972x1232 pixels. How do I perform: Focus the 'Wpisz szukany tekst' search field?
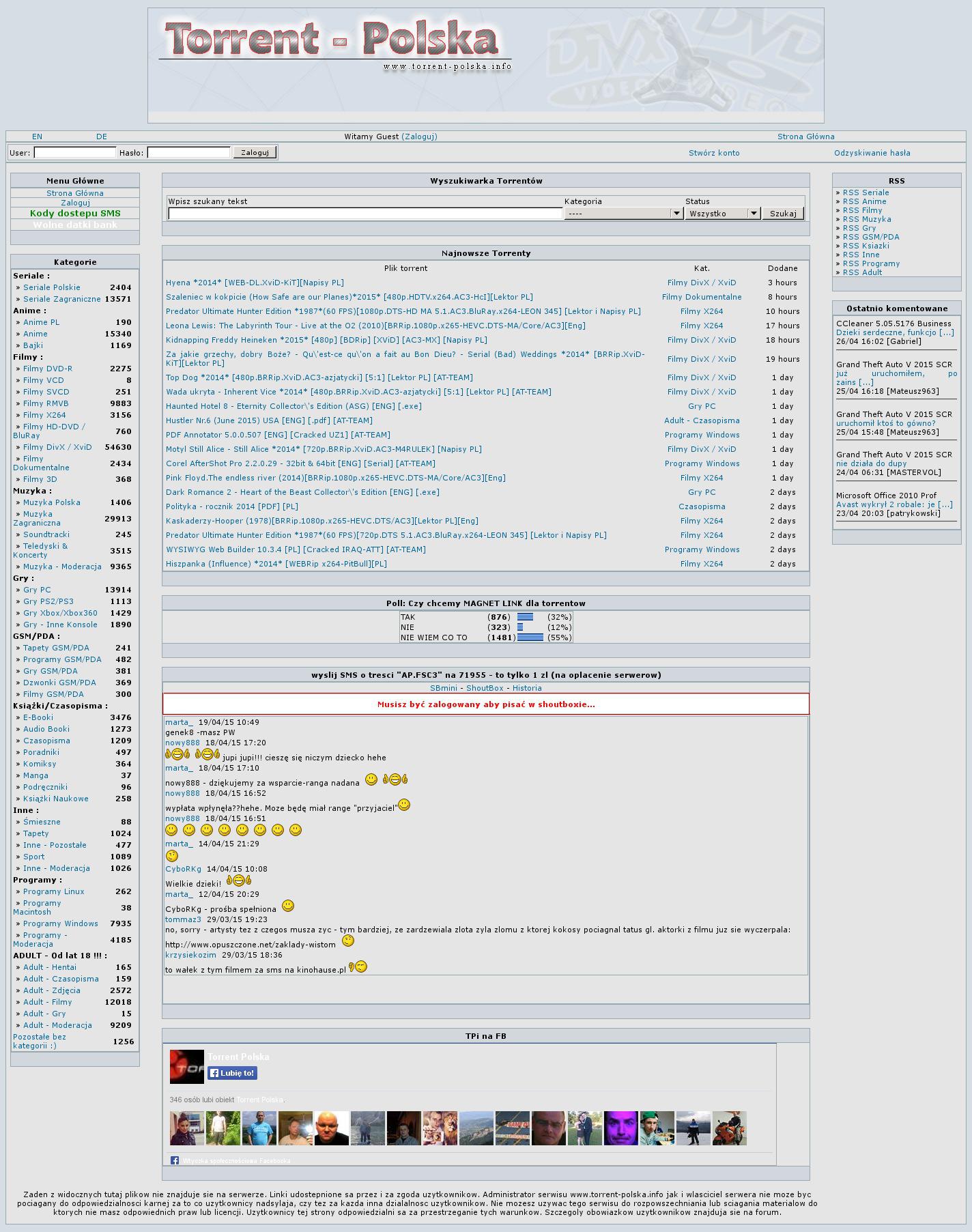point(365,214)
